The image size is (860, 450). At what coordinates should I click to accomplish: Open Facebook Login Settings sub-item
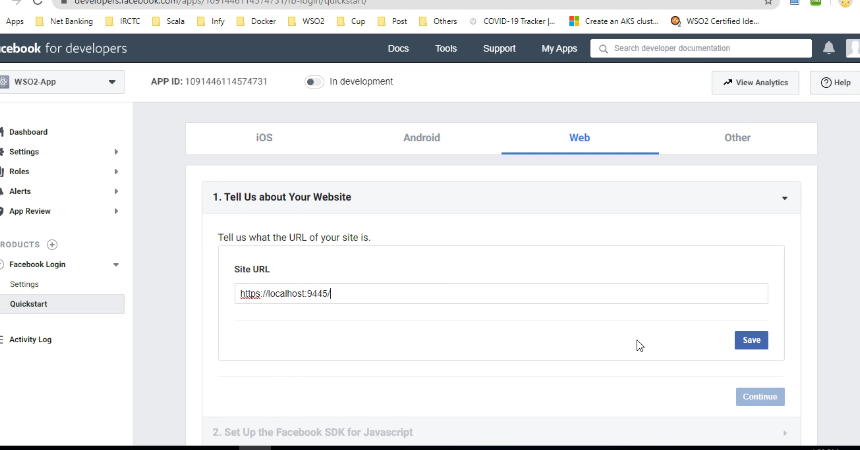point(24,284)
